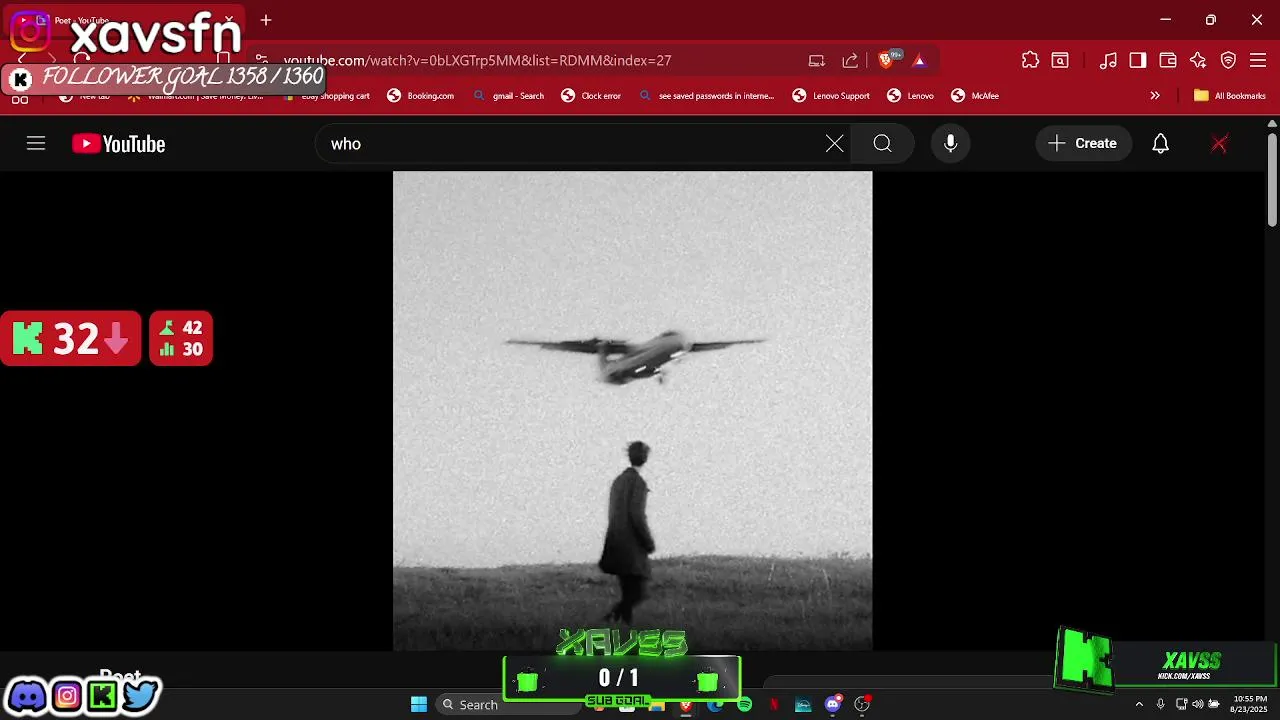Click the share page icon in address bar
The height and width of the screenshot is (720, 1280).
point(850,60)
